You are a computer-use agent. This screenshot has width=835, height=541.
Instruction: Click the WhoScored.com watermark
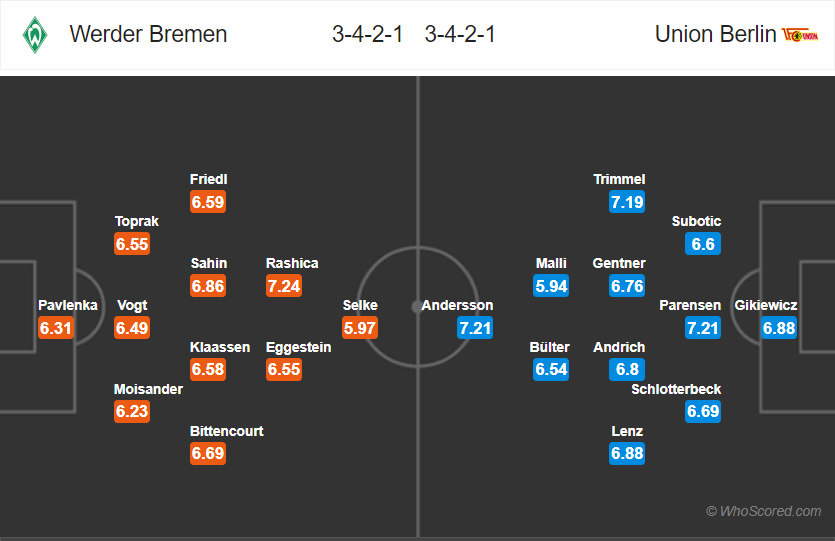(764, 511)
